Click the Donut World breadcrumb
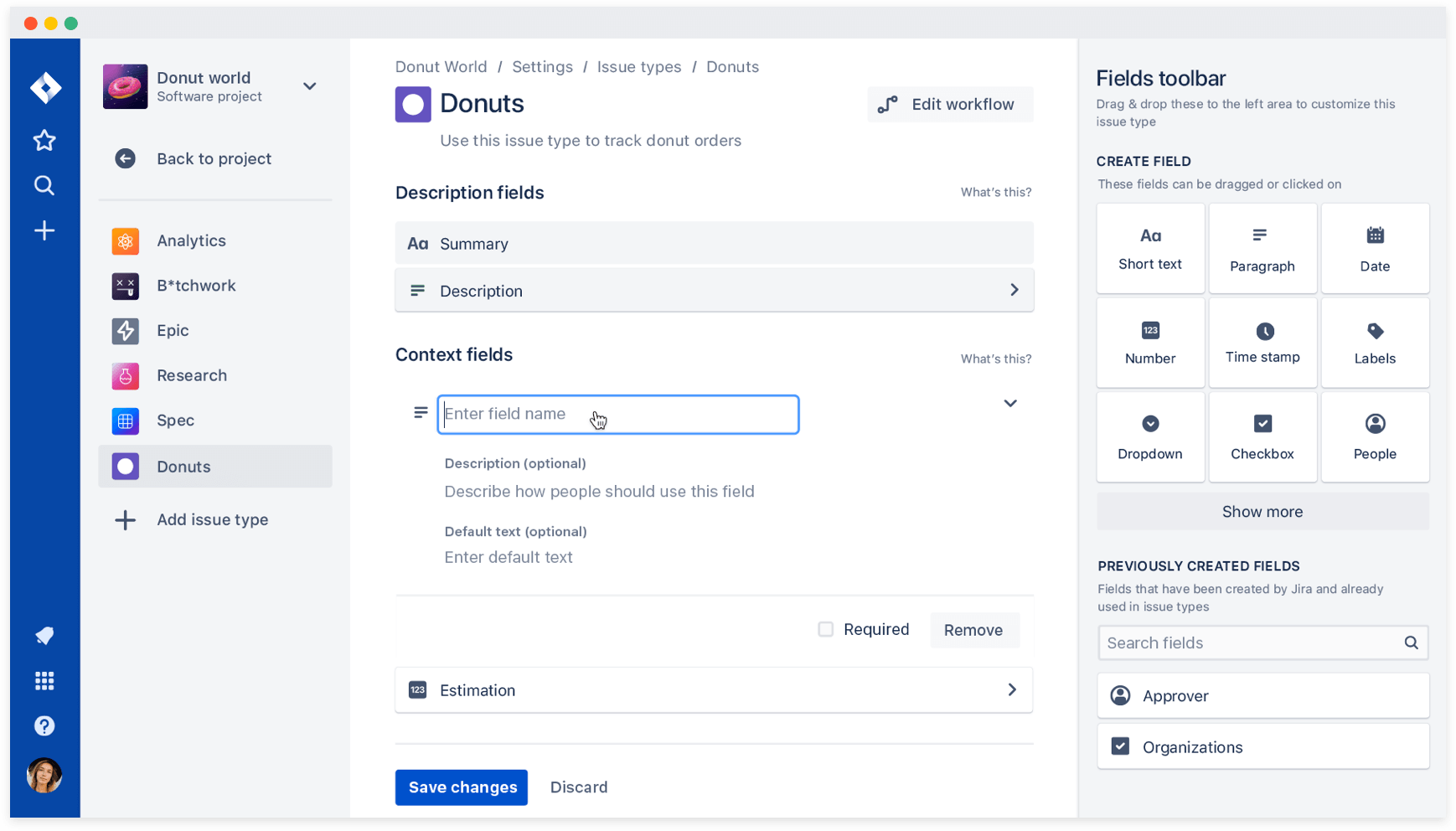The width and height of the screenshot is (1456, 831). pyautogui.click(x=441, y=67)
